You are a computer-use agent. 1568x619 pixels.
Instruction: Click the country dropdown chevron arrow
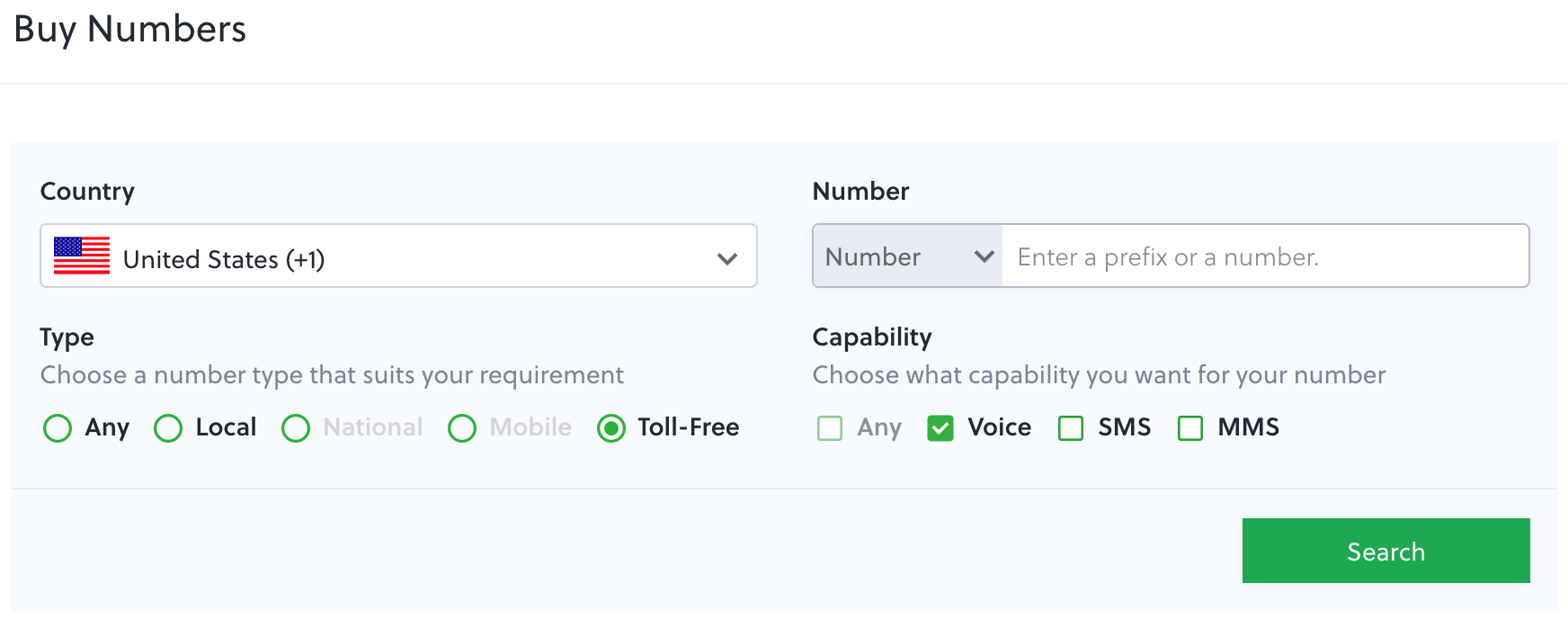(x=728, y=257)
